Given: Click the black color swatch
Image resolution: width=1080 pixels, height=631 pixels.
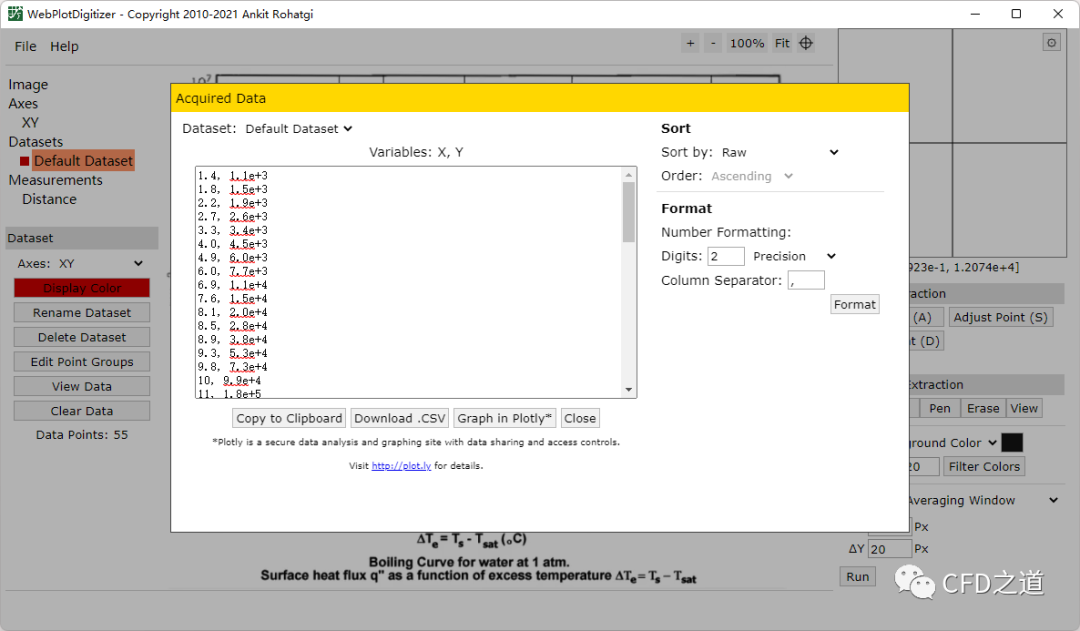Looking at the screenshot, I should click(1012, 442).
